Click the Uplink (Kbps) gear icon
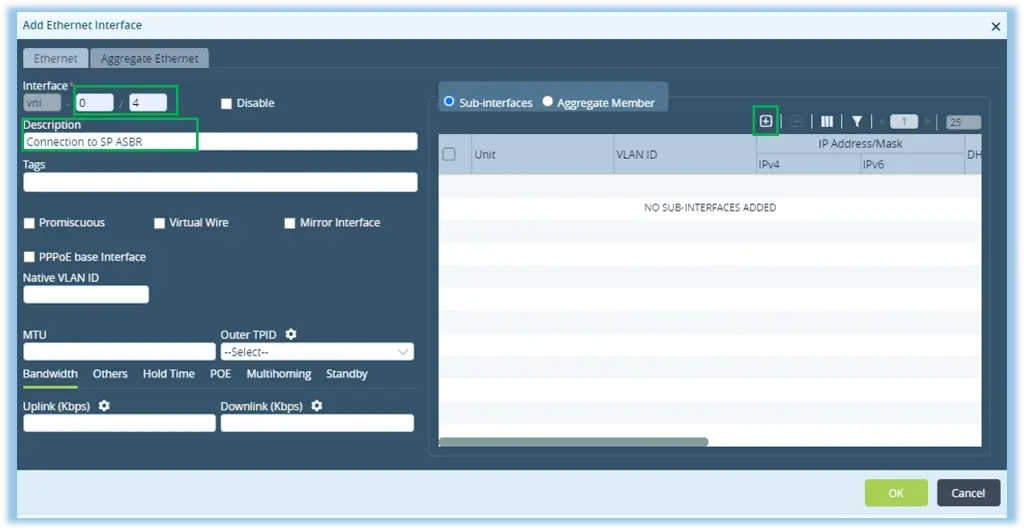 104,405
